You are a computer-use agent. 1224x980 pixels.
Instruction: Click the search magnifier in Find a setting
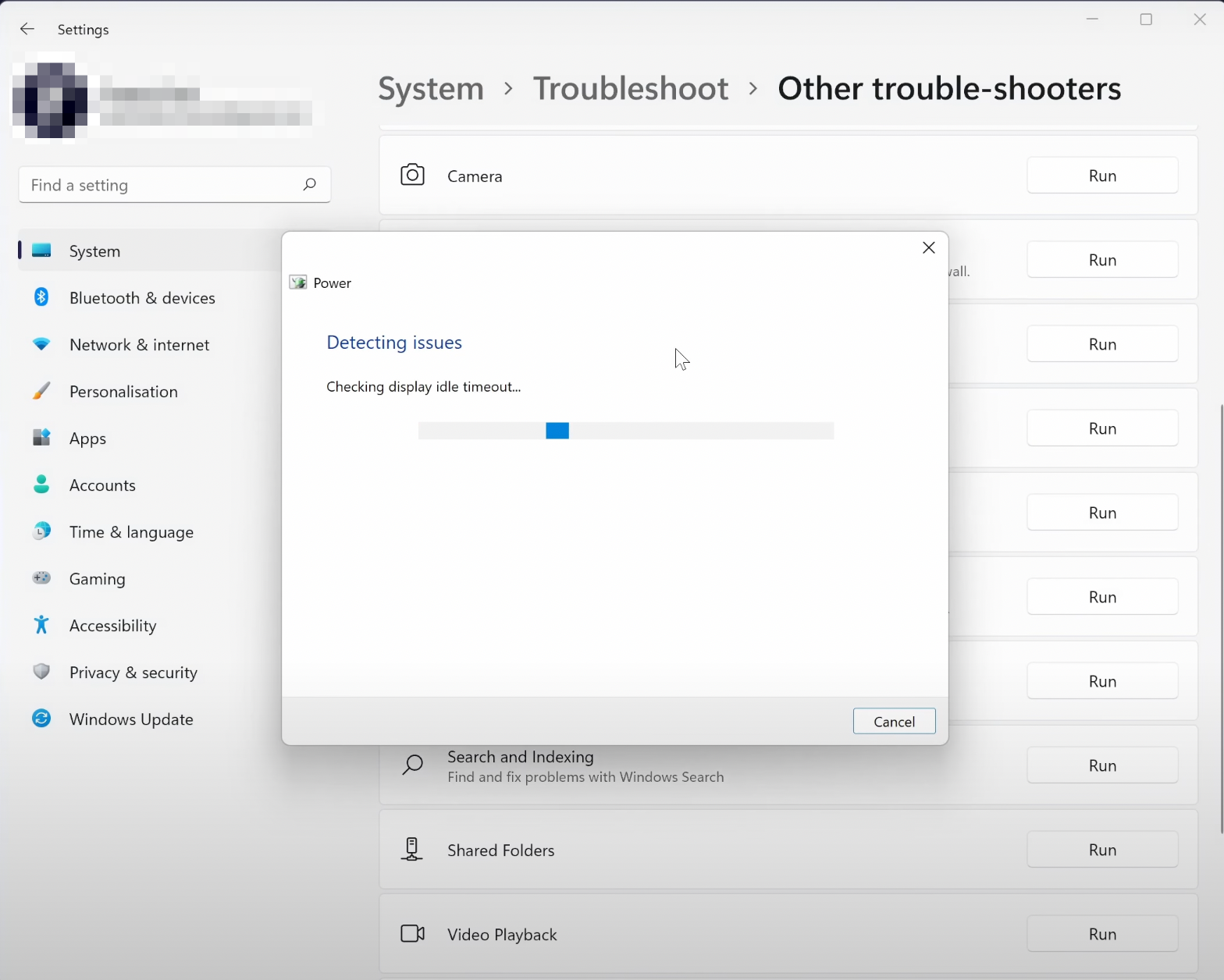(x=309, y=184)
